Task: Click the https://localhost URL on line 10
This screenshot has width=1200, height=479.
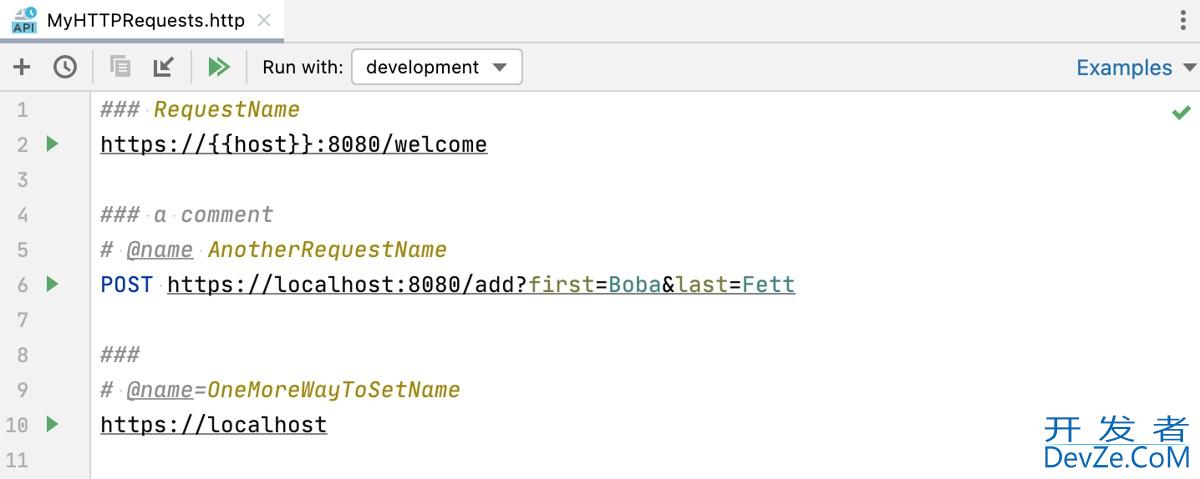Action: click(213, 425)
